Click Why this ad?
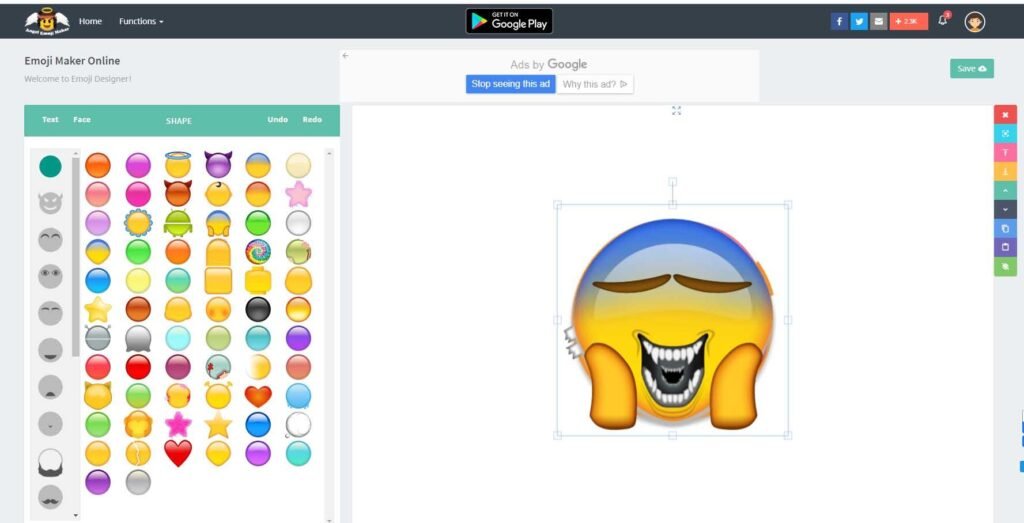This screenshot has height=523, width=1024. (595, 84)
